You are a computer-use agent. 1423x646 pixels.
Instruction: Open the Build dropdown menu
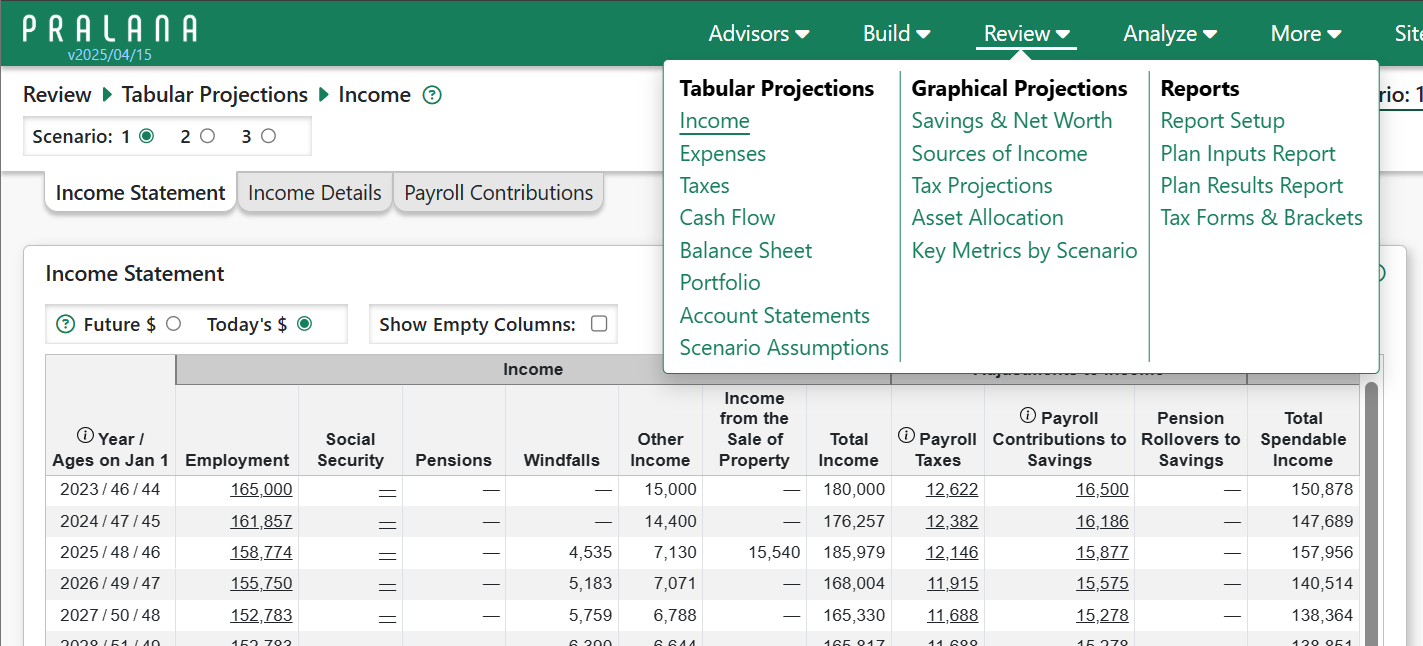pyautogui.click(x=896, y=34)
